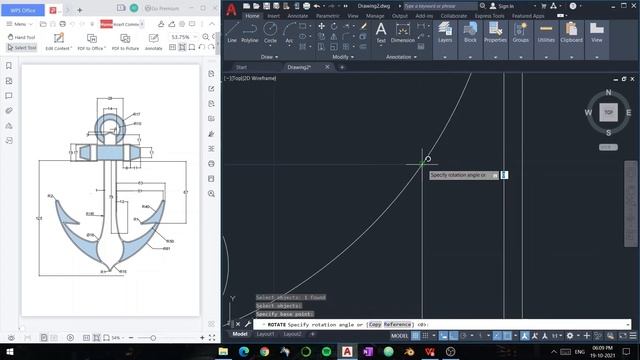Select the Line tool in AutoCAD
Viewport: 640px width, 360px height.
point(232,33)
